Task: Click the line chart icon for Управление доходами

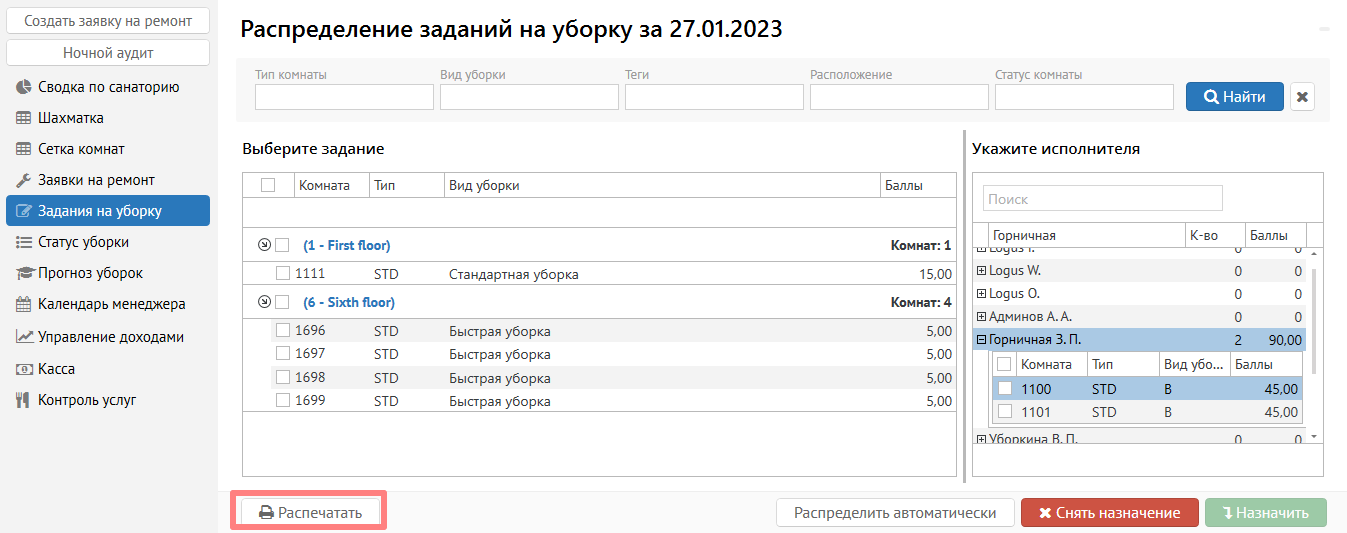Action: (24, 337)
